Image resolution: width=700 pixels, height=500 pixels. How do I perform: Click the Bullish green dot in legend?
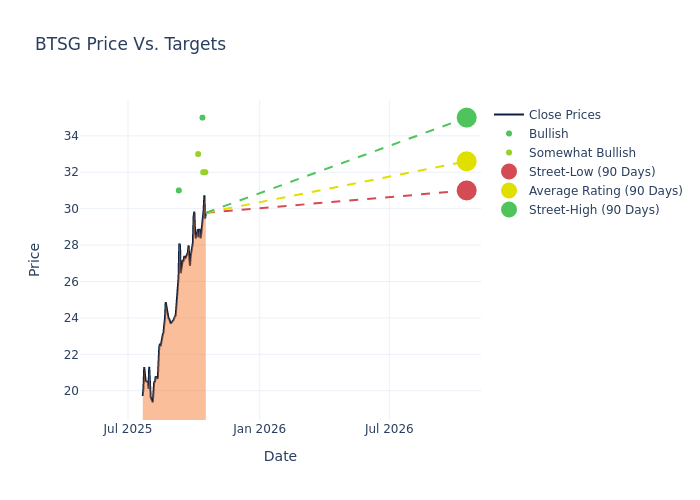tap(509, 134)
